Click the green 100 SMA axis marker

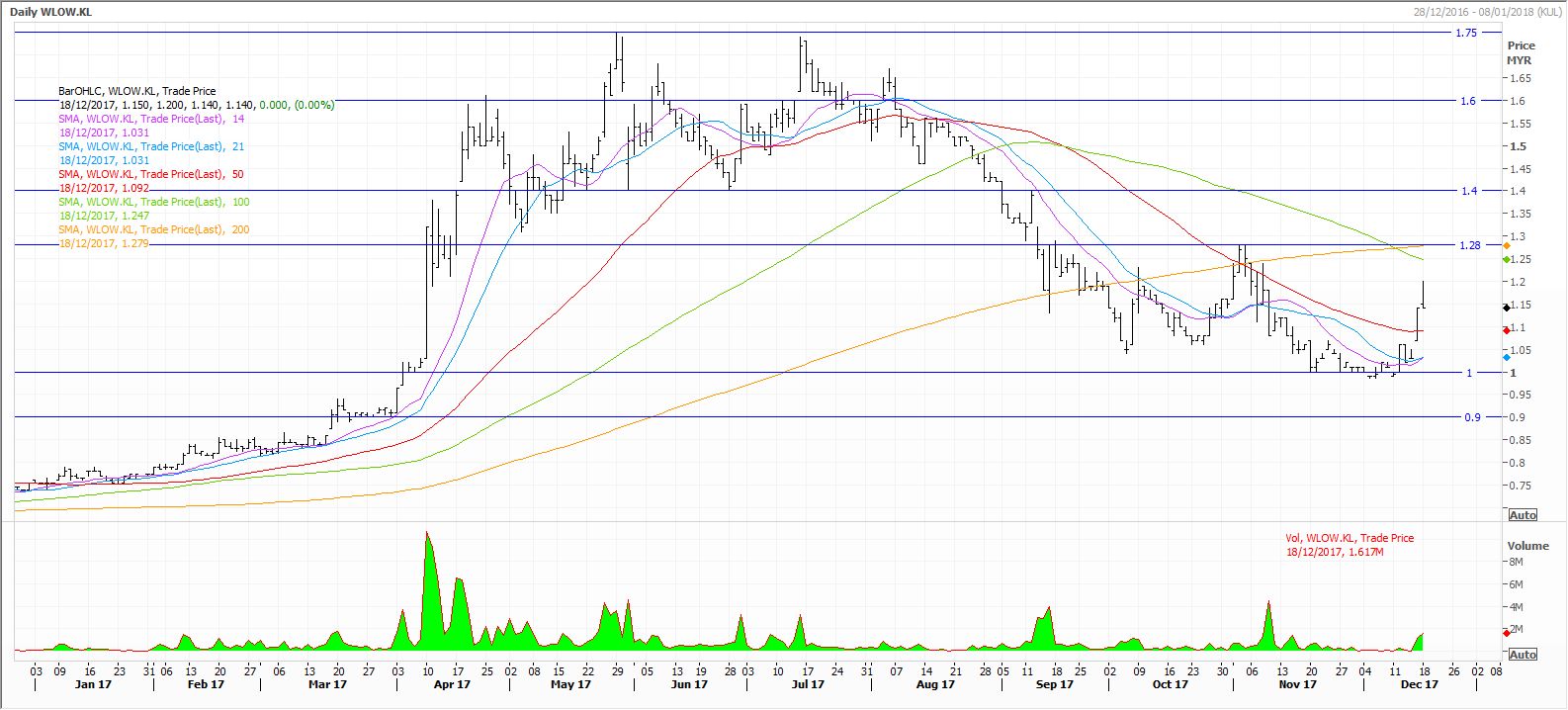pyautogui.click(x=1506, y=259)
